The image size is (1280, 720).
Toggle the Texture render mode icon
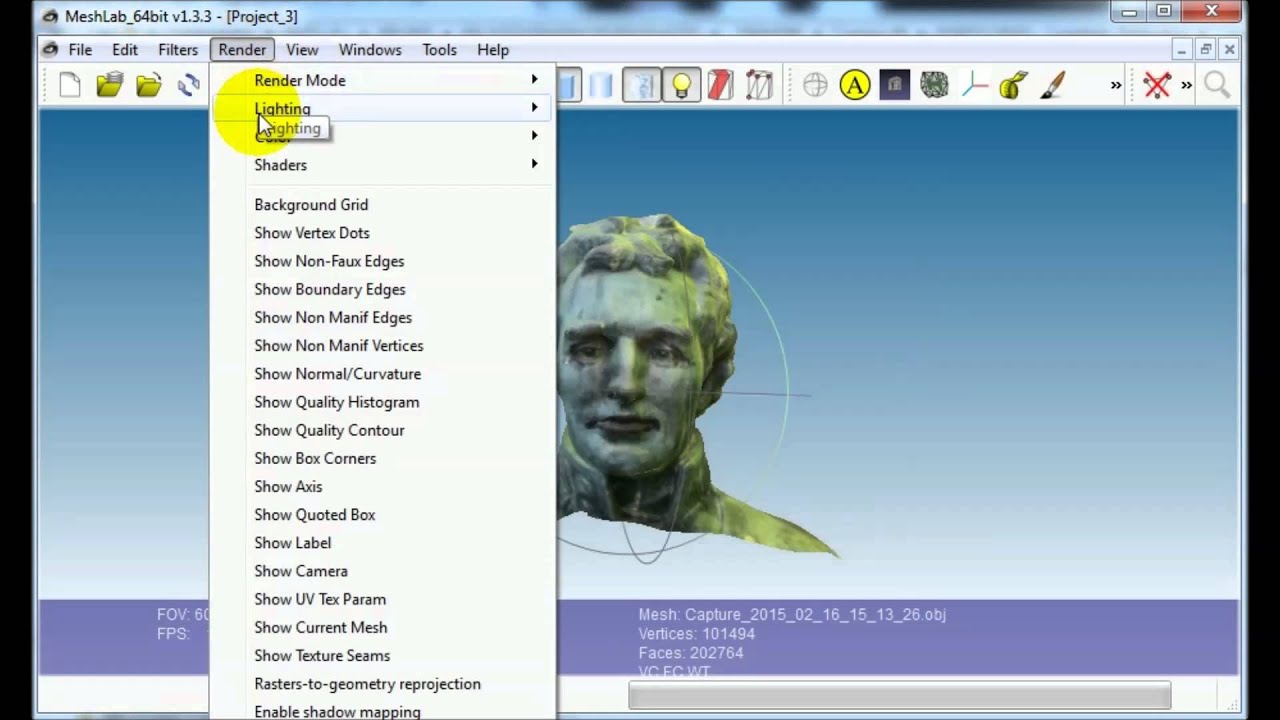[x=642, y=86]
